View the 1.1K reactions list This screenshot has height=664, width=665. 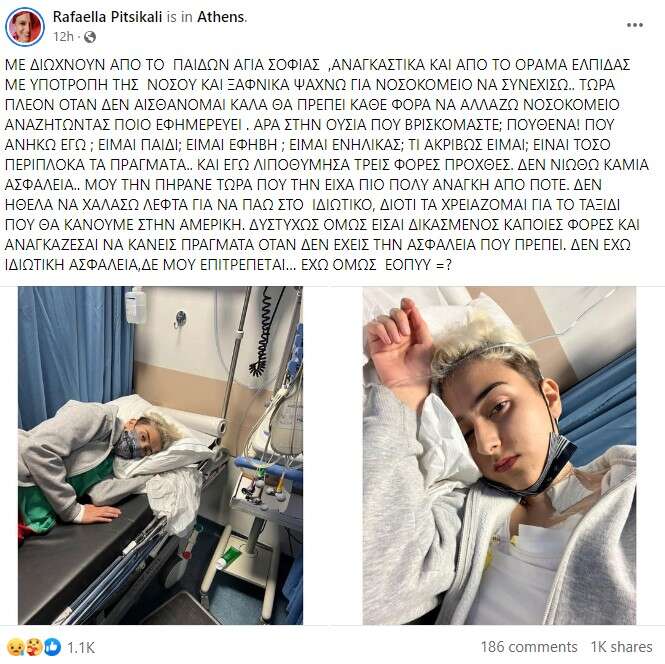click(81, 647)
